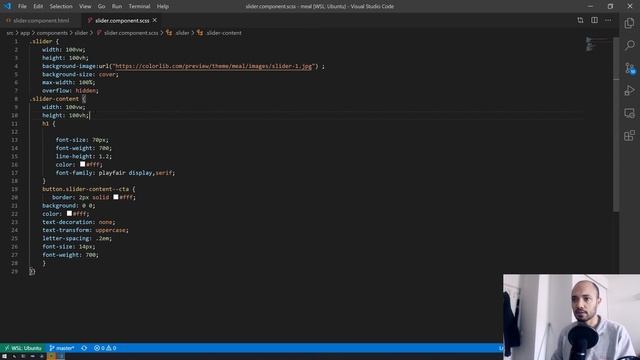
Task: Open the editor More Actions ellipsis menu
Action: point(608,20)
